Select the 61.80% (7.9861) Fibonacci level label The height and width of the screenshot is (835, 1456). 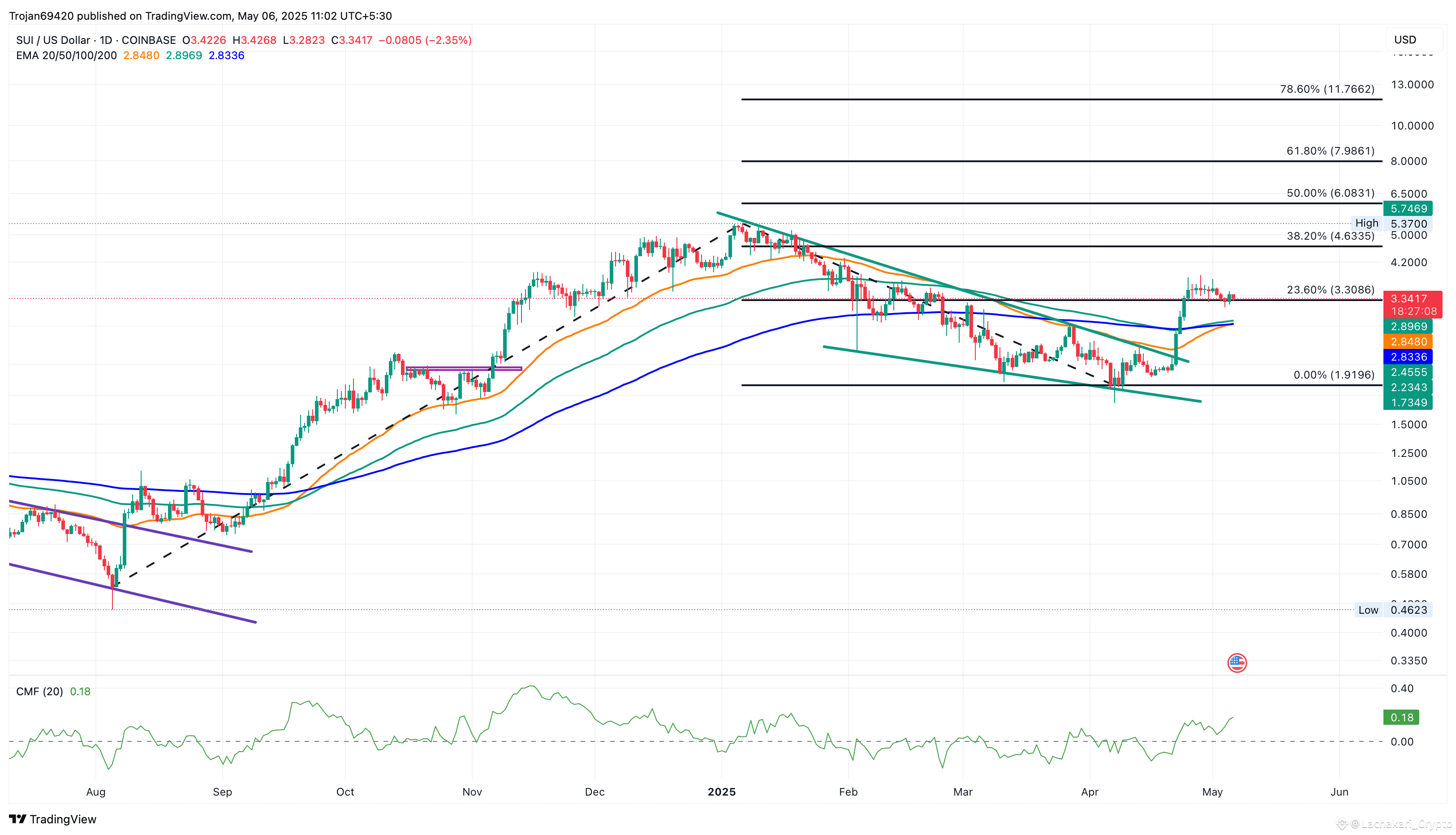1330,151
